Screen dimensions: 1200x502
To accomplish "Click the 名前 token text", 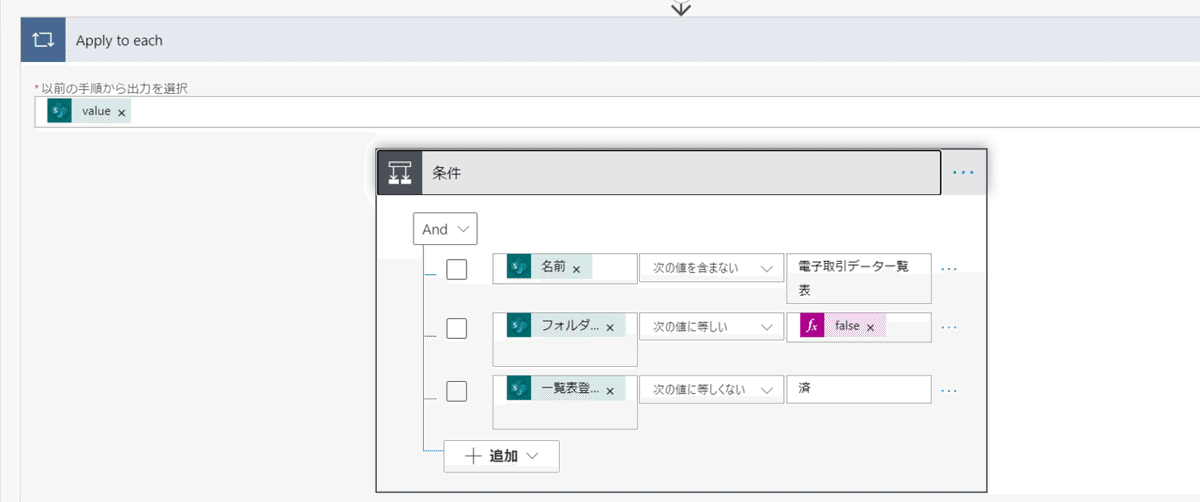I will pyautogui.click(x=553, y=267).
